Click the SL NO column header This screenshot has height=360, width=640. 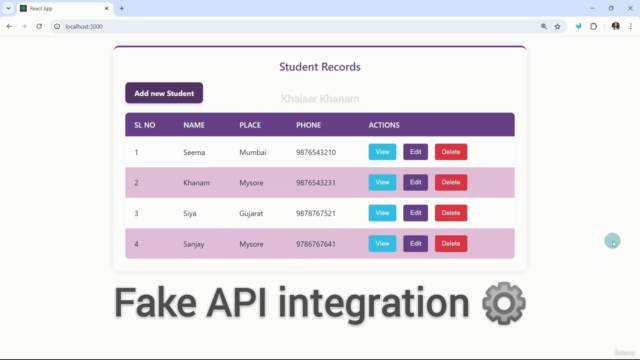(x=145, y=125)
